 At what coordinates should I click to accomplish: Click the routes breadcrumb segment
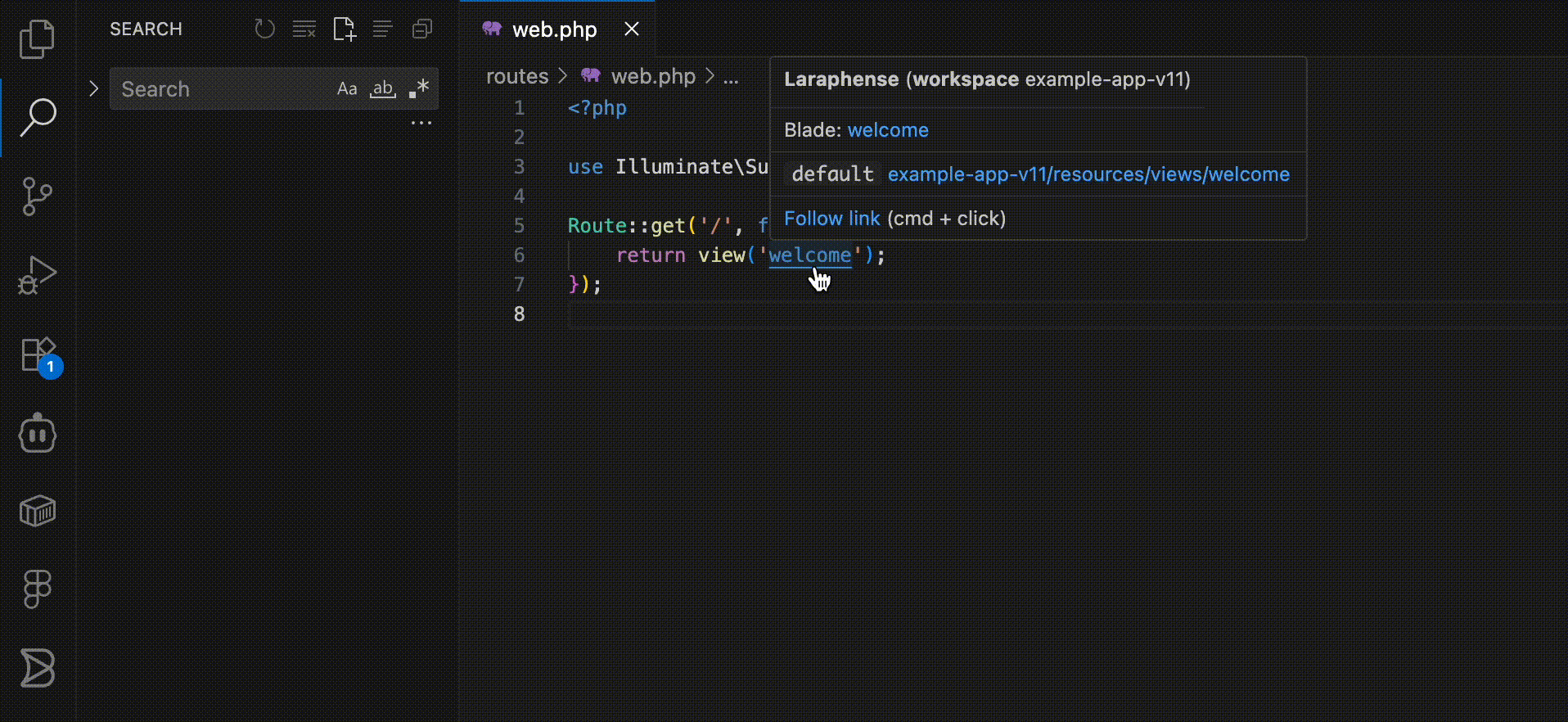point(517,76)
